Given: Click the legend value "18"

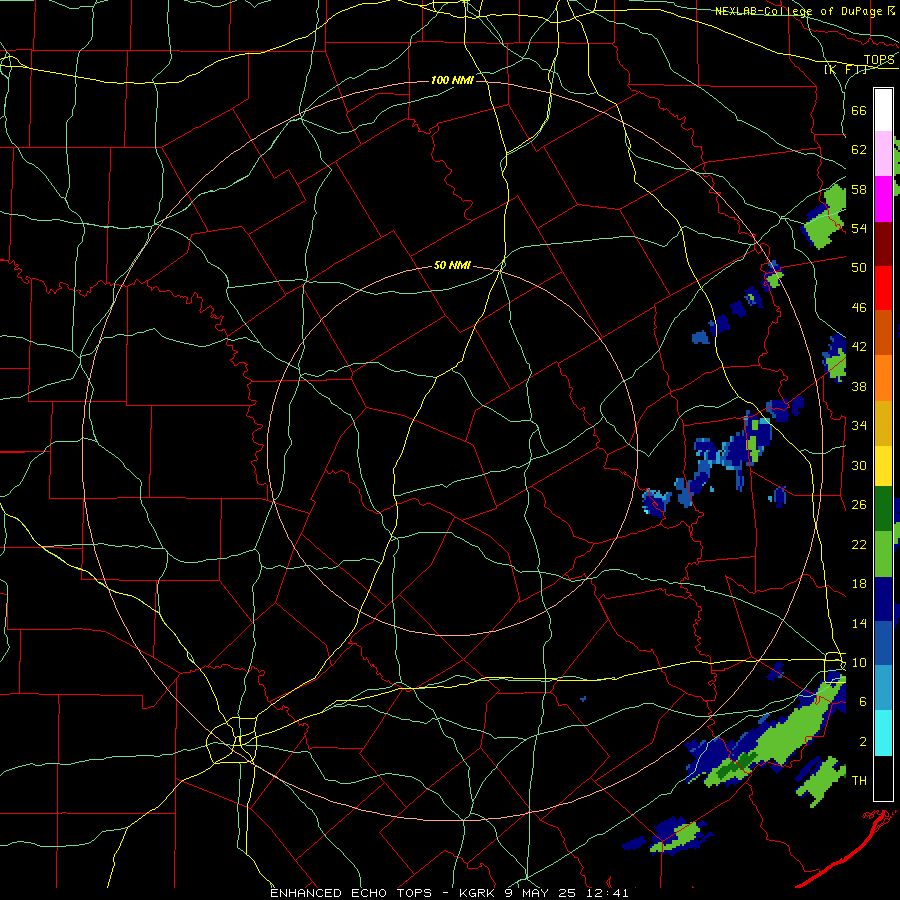Looking at the screenshot, I should point(859,584).
